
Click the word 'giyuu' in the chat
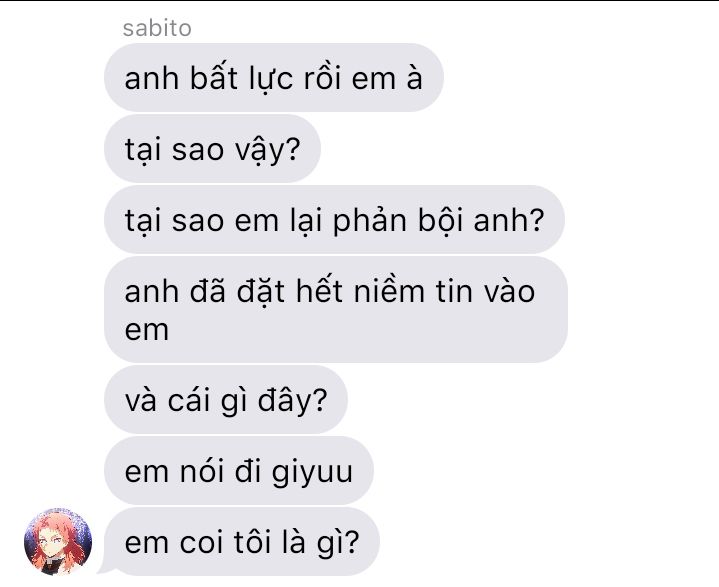coord(312,472)
